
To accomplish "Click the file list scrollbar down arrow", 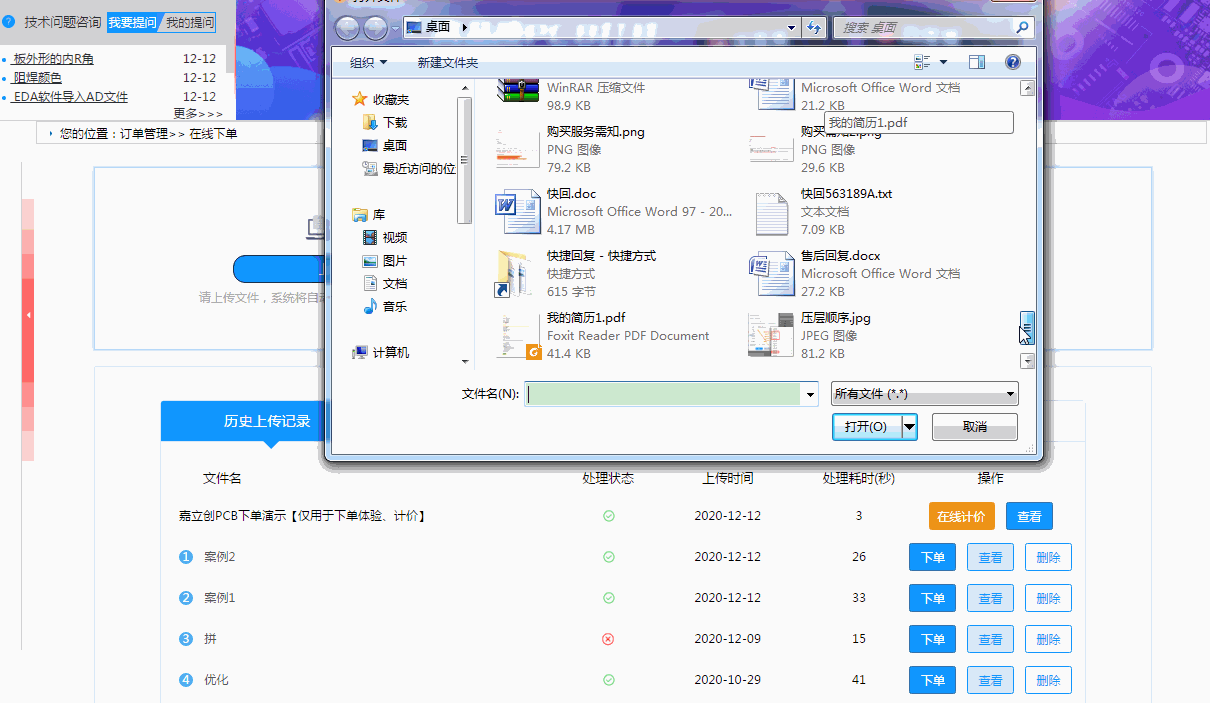I will pyautogui.click(x=1026, y=361).
